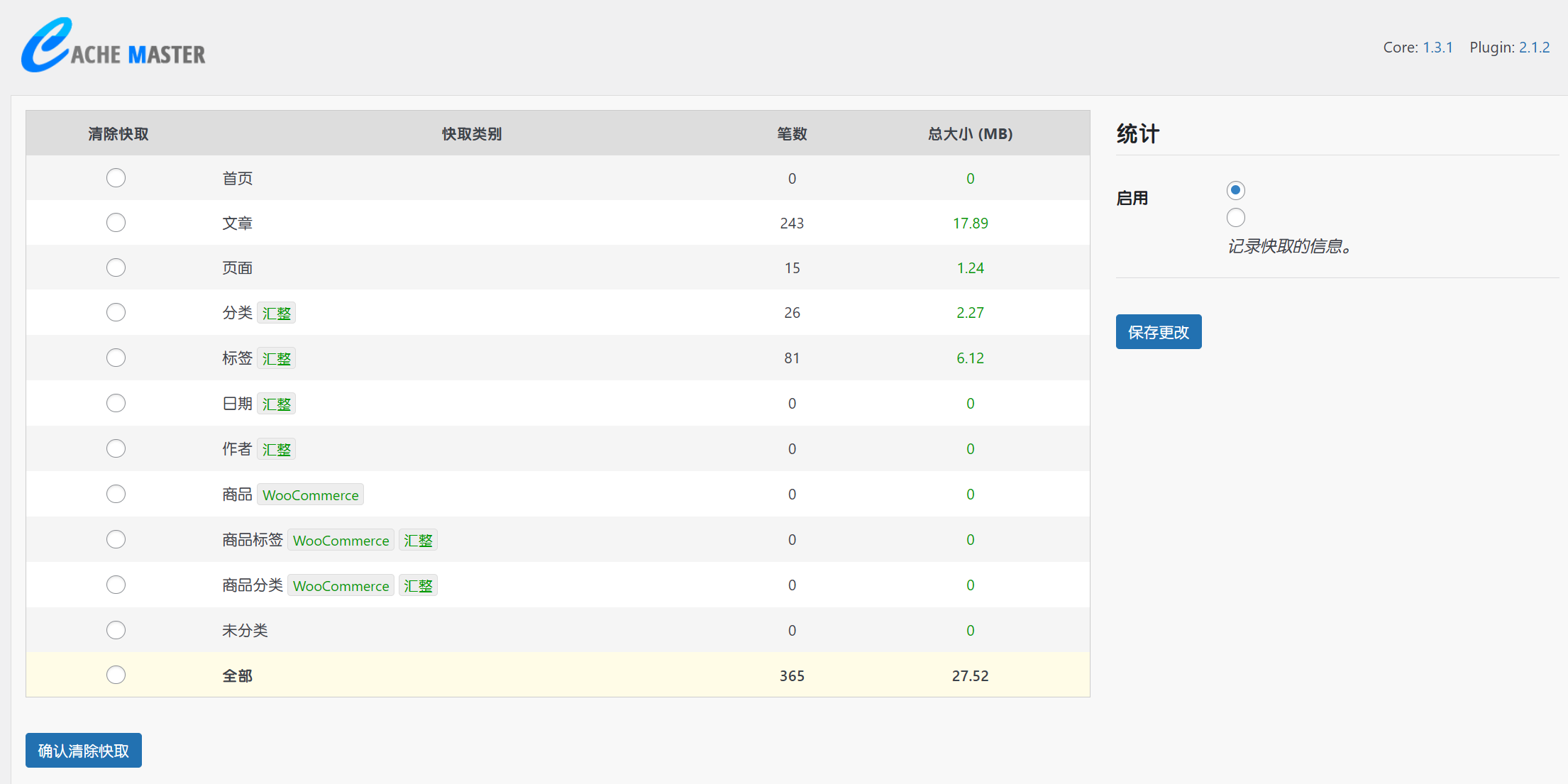Click the 文章 size value 17.89
This screenshot has width=1568, height=784.
pos(970,223)
